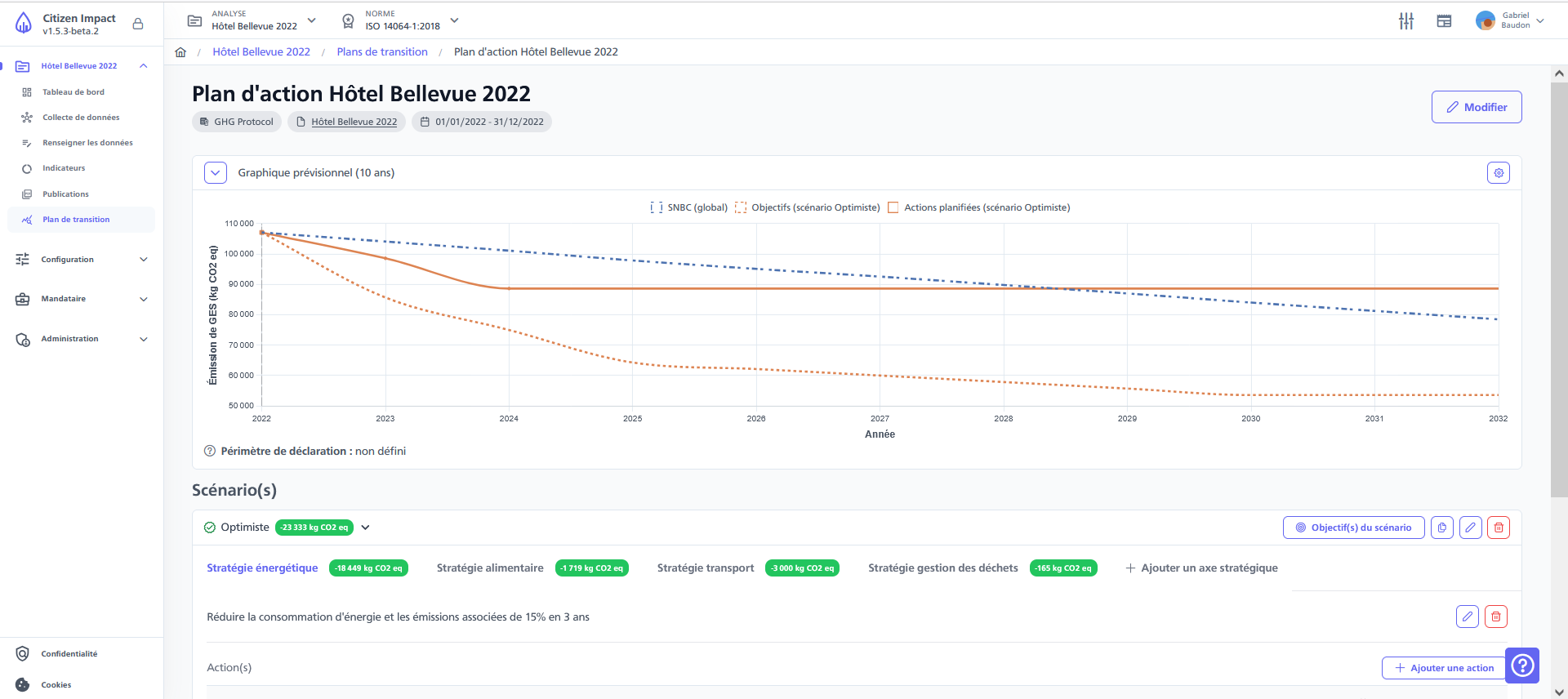
Task: Open Publications menu item
Action: pos(65,194)
